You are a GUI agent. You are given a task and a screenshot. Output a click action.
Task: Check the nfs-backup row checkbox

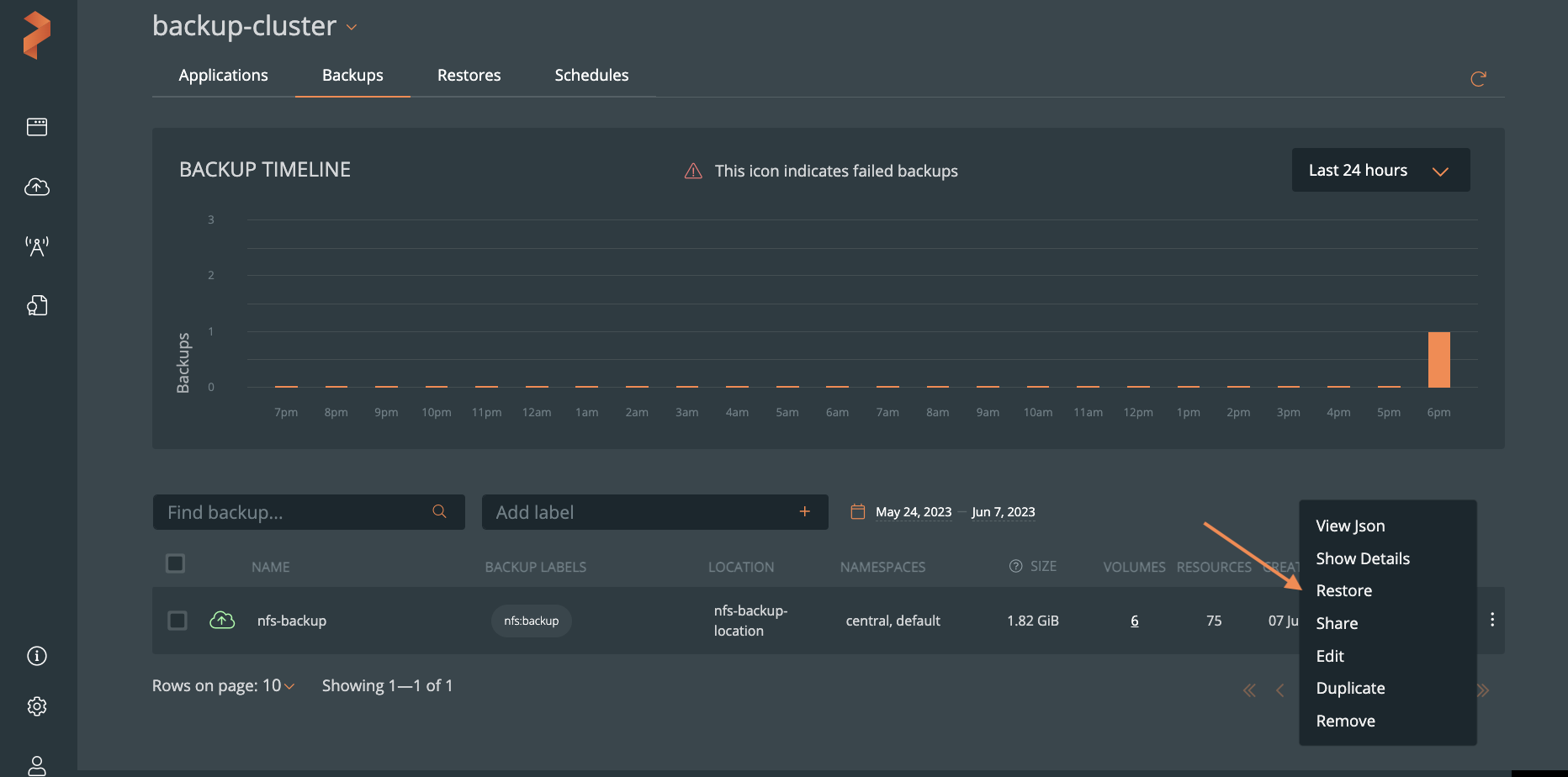177,621
